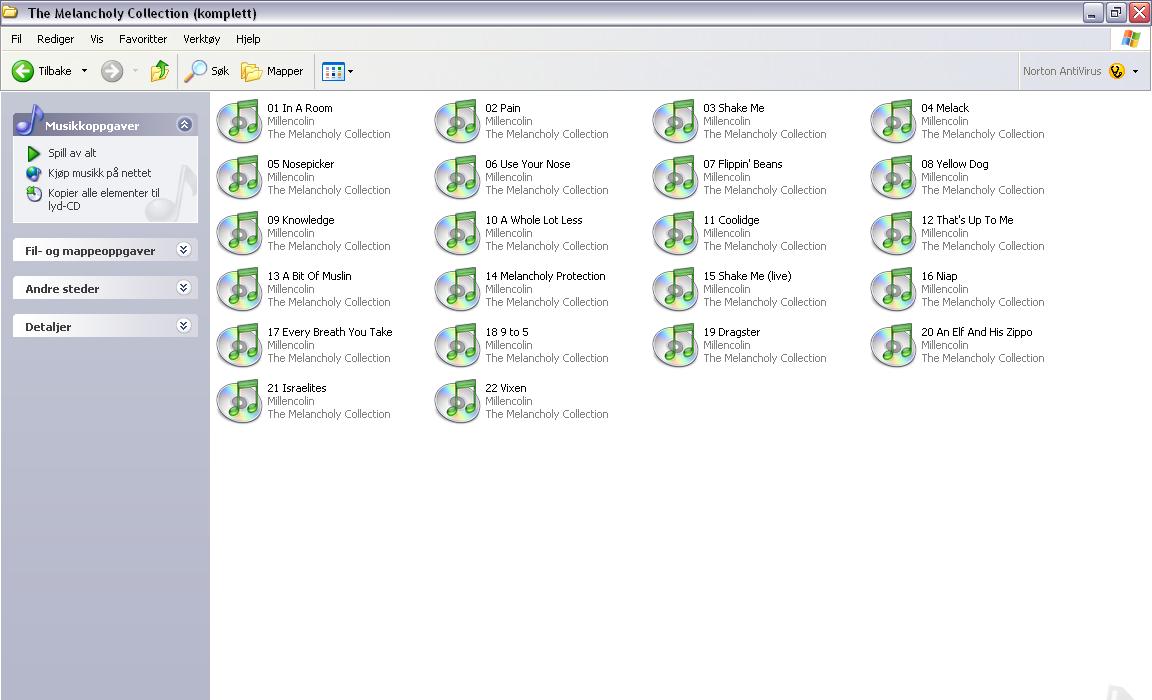1152x700 pixels.
Task: Open the Vis menu
Action: coord(96,39)
